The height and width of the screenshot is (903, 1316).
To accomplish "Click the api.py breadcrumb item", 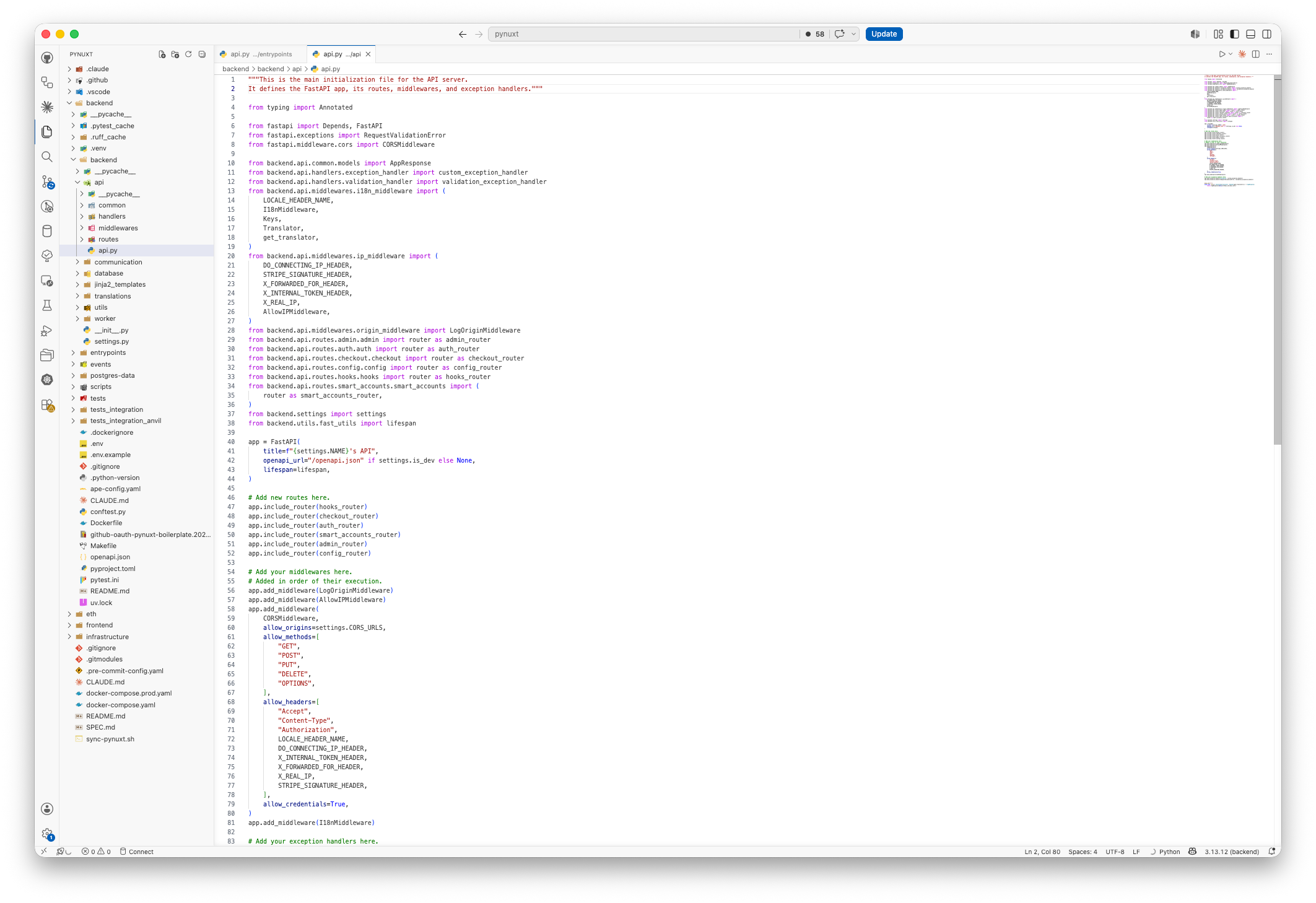I will click(x=330, y=69).
